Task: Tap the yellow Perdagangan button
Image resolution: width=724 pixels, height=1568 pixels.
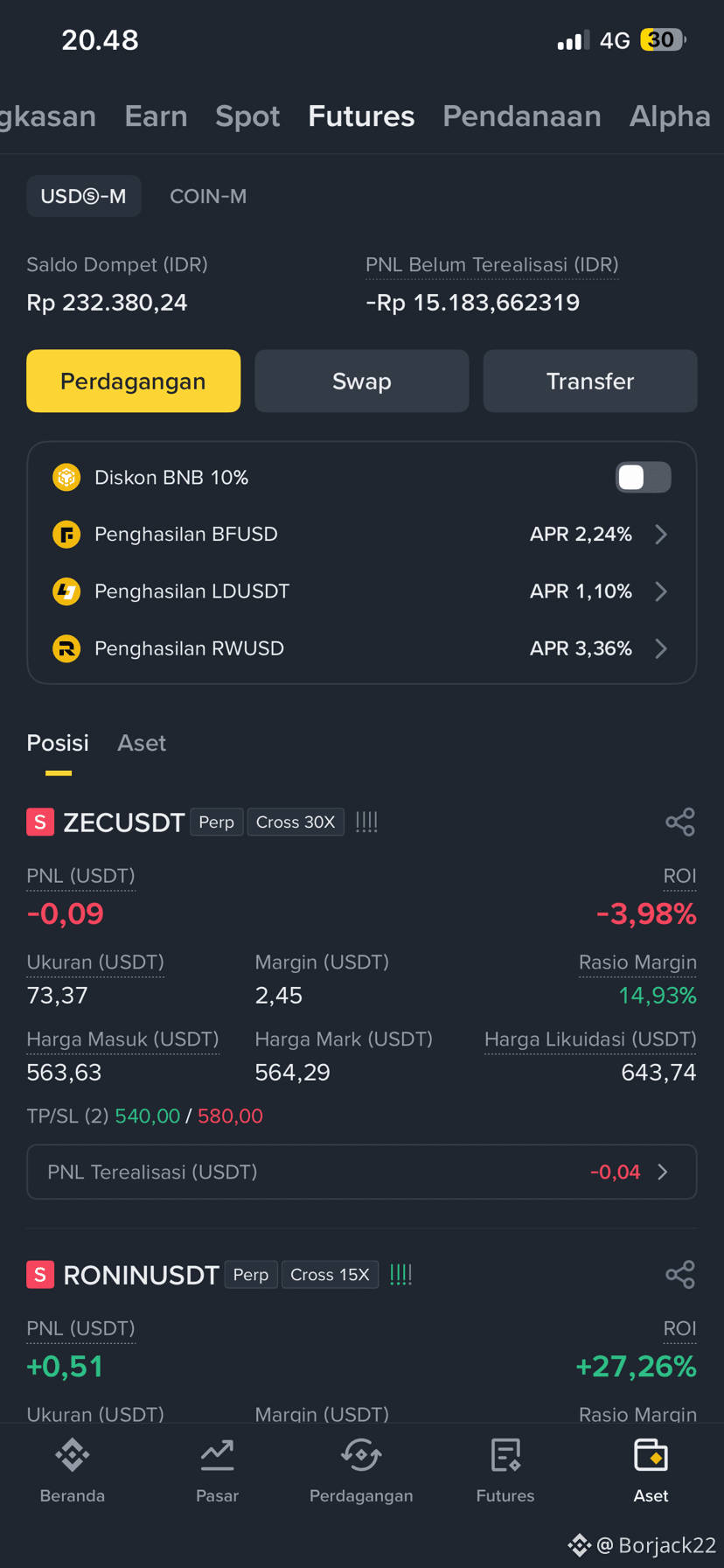Action: click(133, 381)
